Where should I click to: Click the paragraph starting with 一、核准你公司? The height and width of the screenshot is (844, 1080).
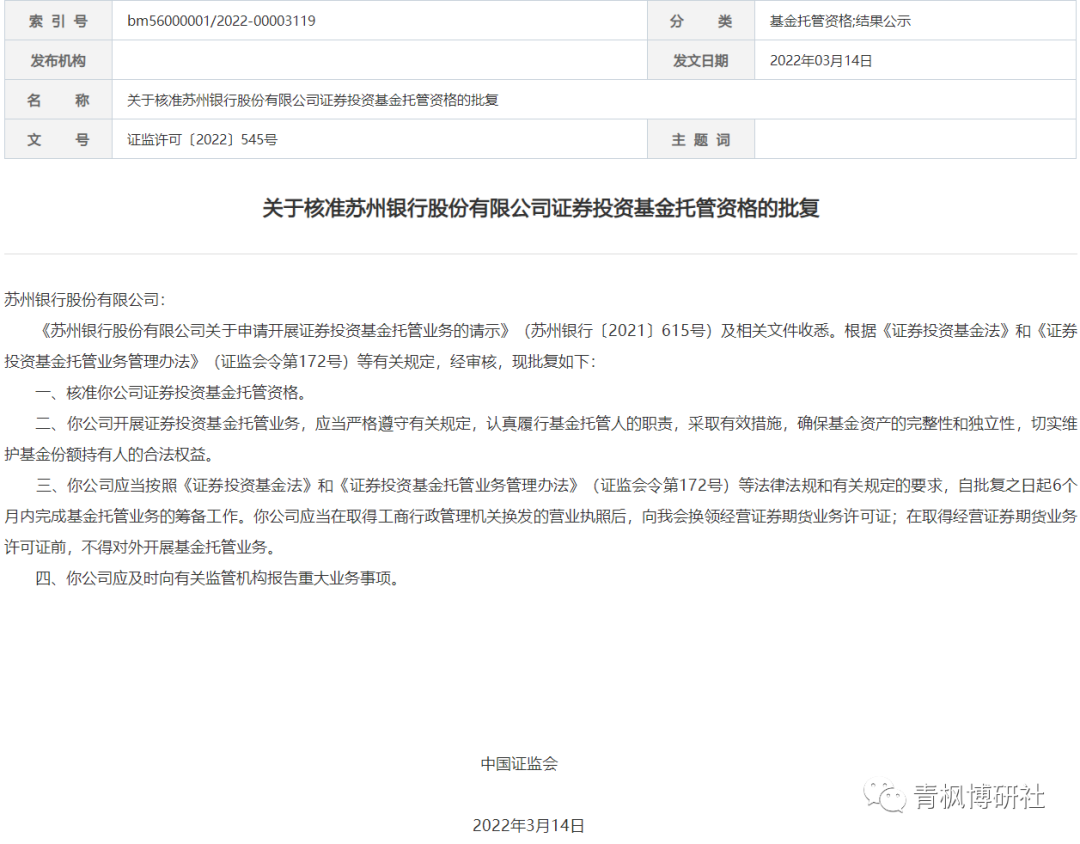(x=170, y=392)
